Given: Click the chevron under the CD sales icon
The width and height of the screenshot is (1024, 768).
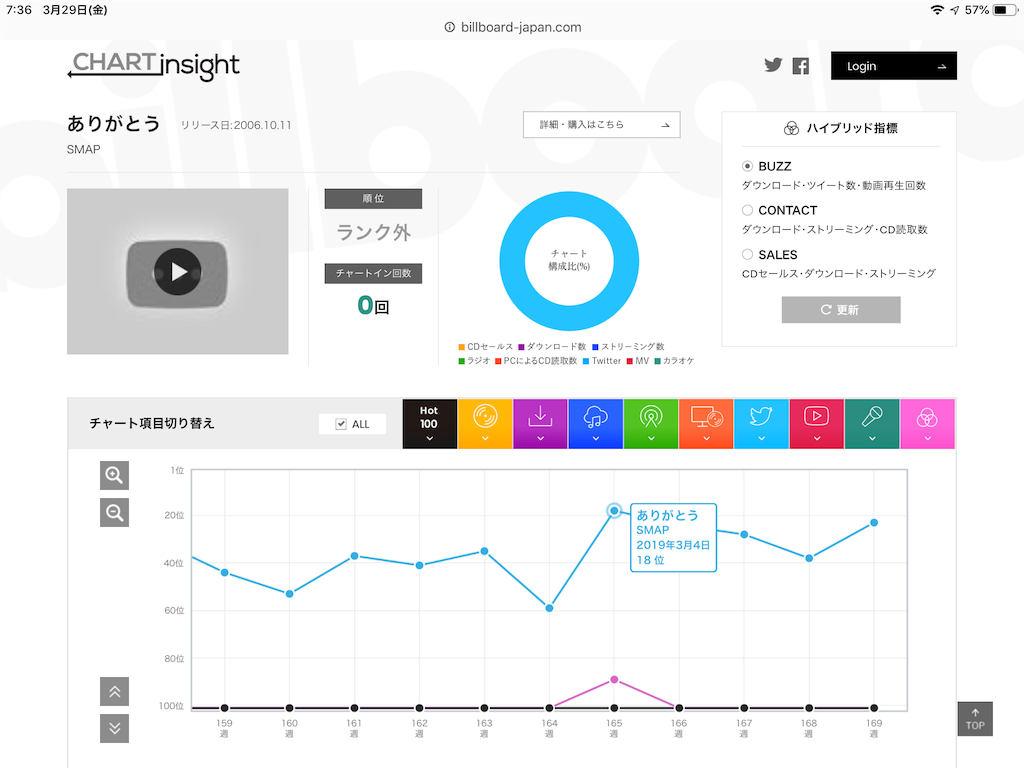Looking at the screenshot, I should [485, 439].
